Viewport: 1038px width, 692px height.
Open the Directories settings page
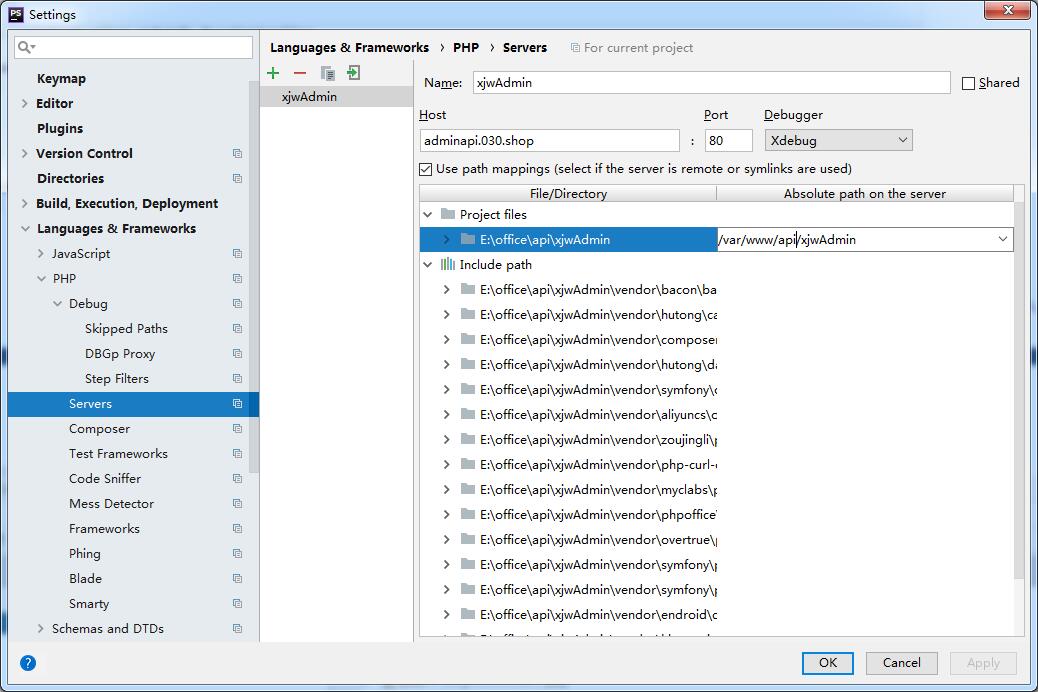(x=71, y=179)
